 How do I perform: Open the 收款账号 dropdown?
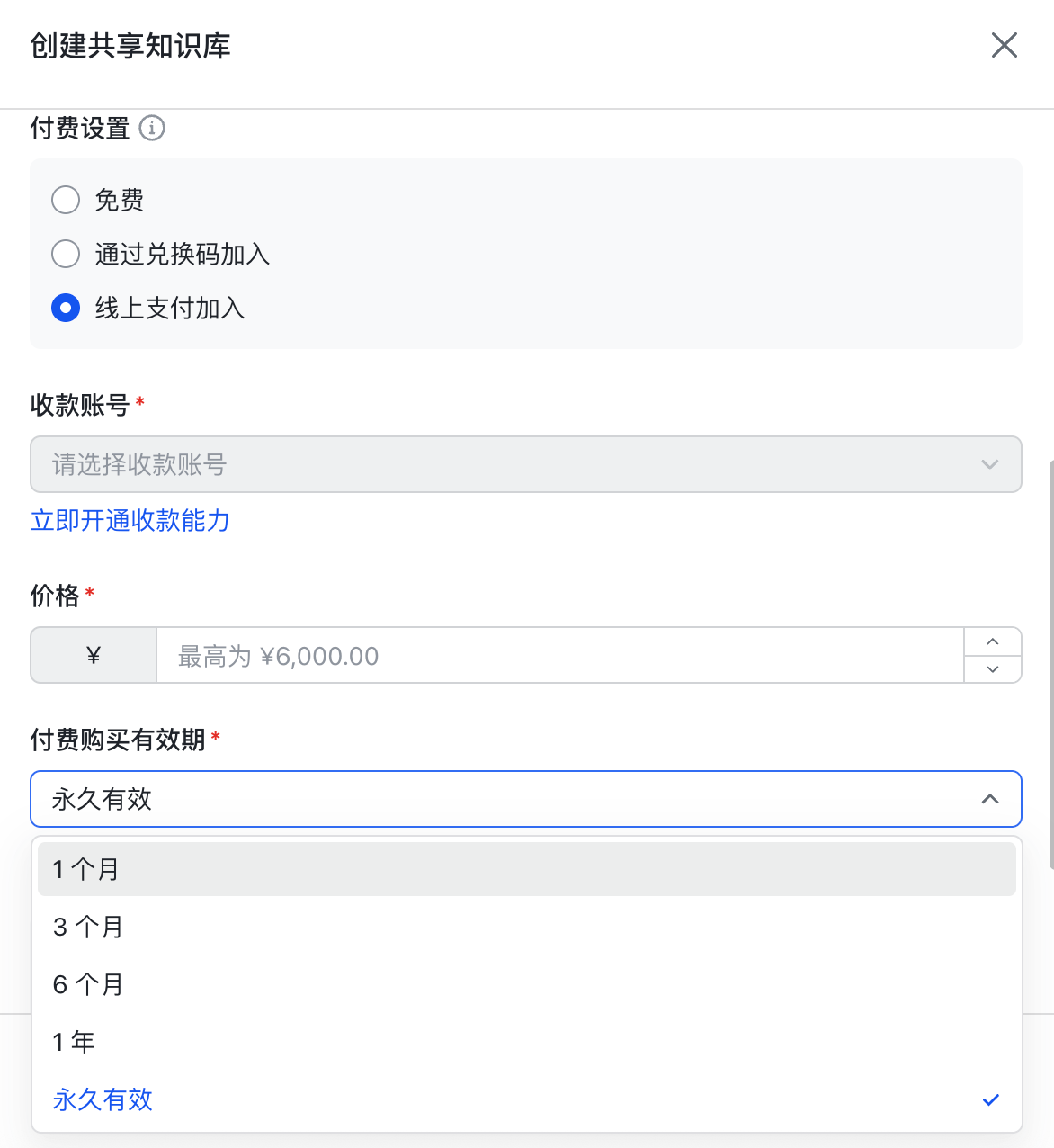(525, 464)
